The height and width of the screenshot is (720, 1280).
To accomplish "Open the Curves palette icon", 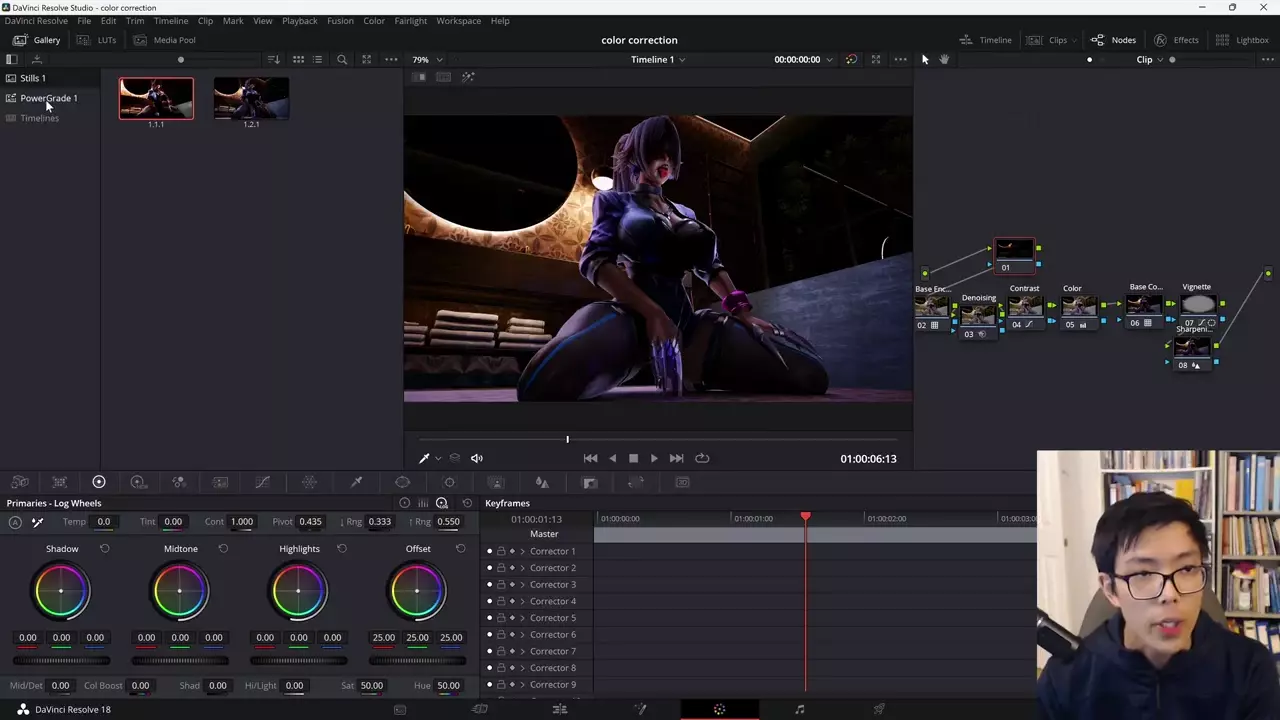I will pyautogui.click(x=262, y=483).
